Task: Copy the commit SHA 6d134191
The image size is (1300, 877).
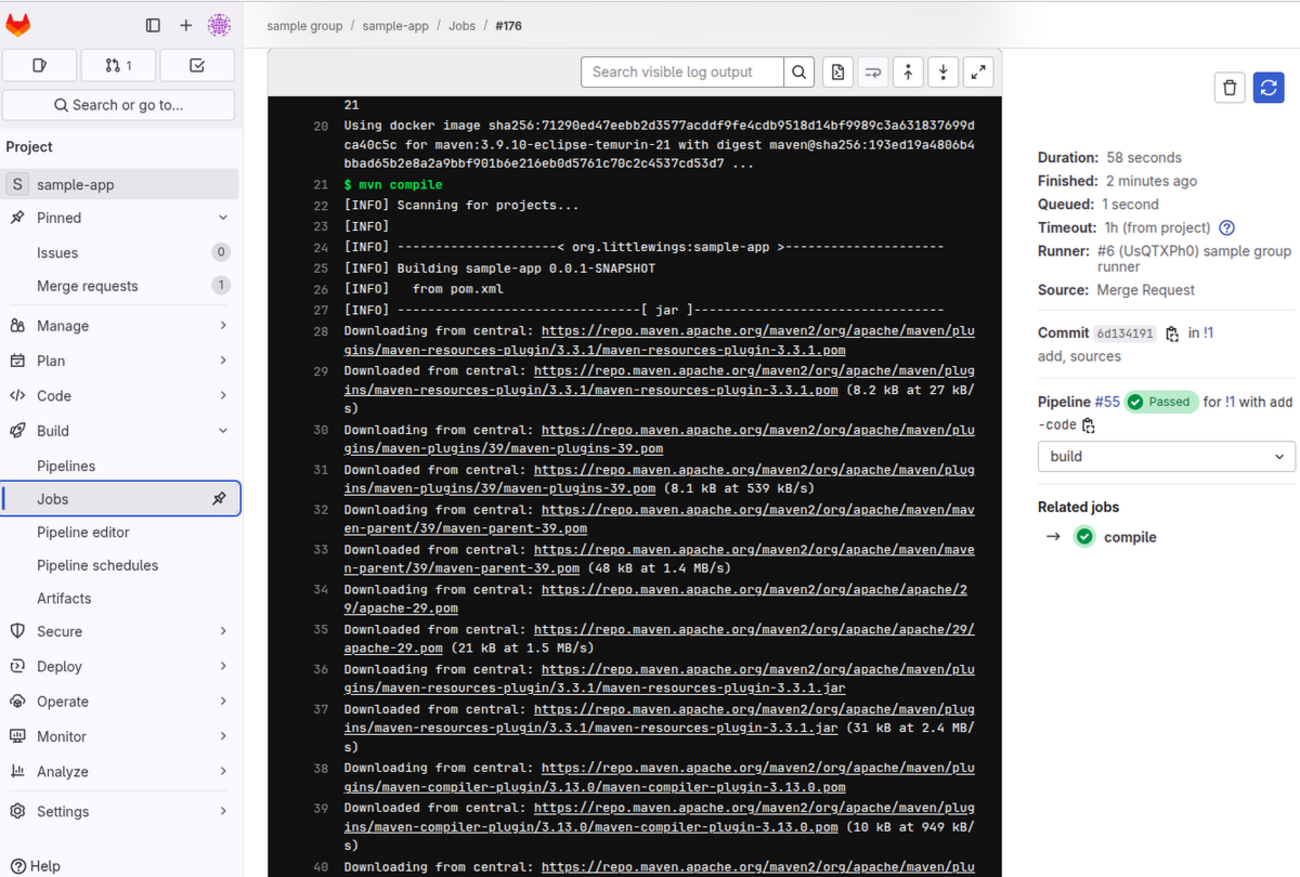Action: click(x=1172, y=334)
